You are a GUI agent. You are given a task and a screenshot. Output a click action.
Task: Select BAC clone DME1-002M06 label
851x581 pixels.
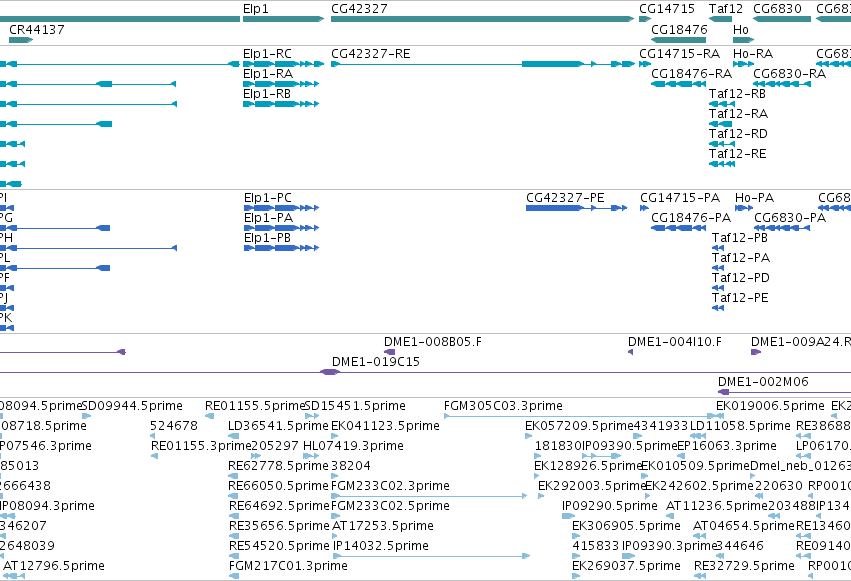click(763, 382)
